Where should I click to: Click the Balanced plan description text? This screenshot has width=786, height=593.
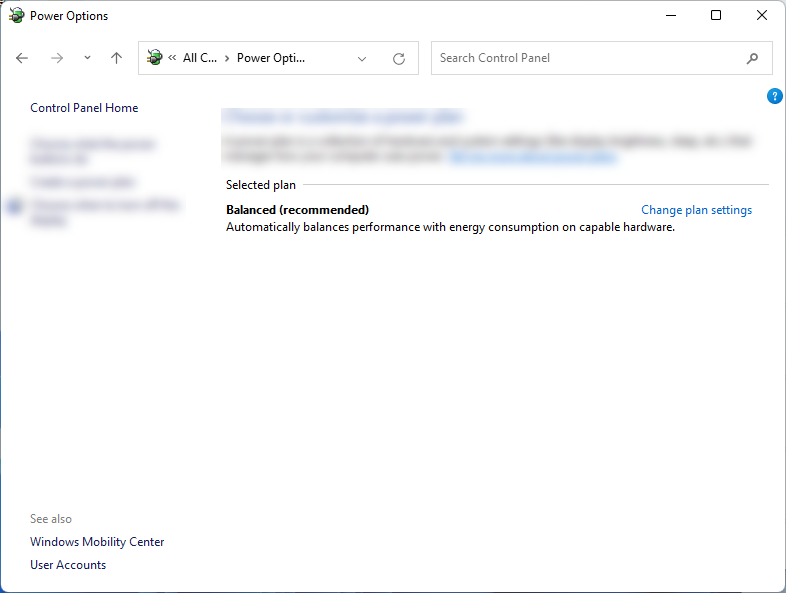[451, 227]
